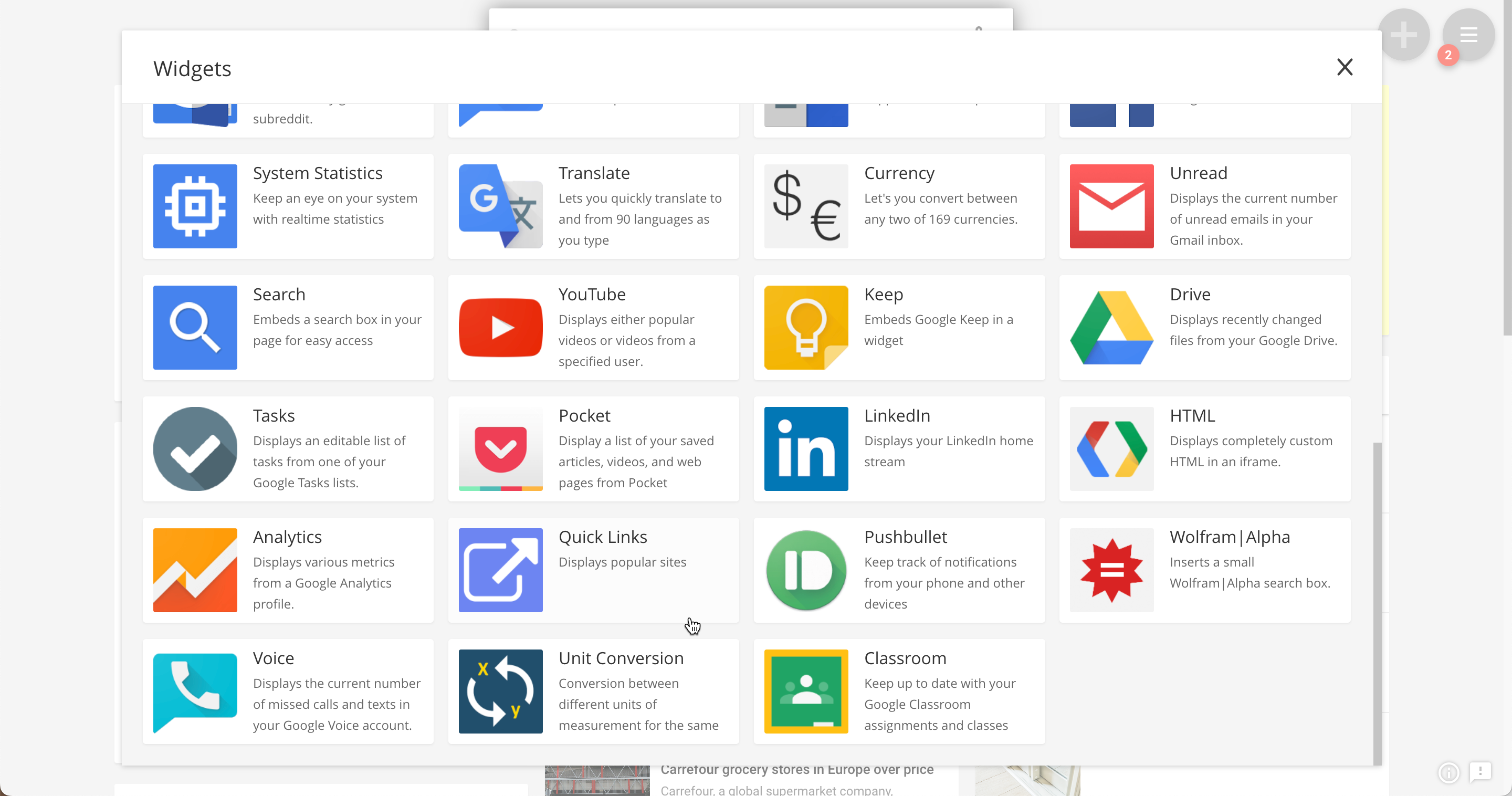Click the LinkedIn logo icon
The image size is (1512, 796).
[806, 449]
